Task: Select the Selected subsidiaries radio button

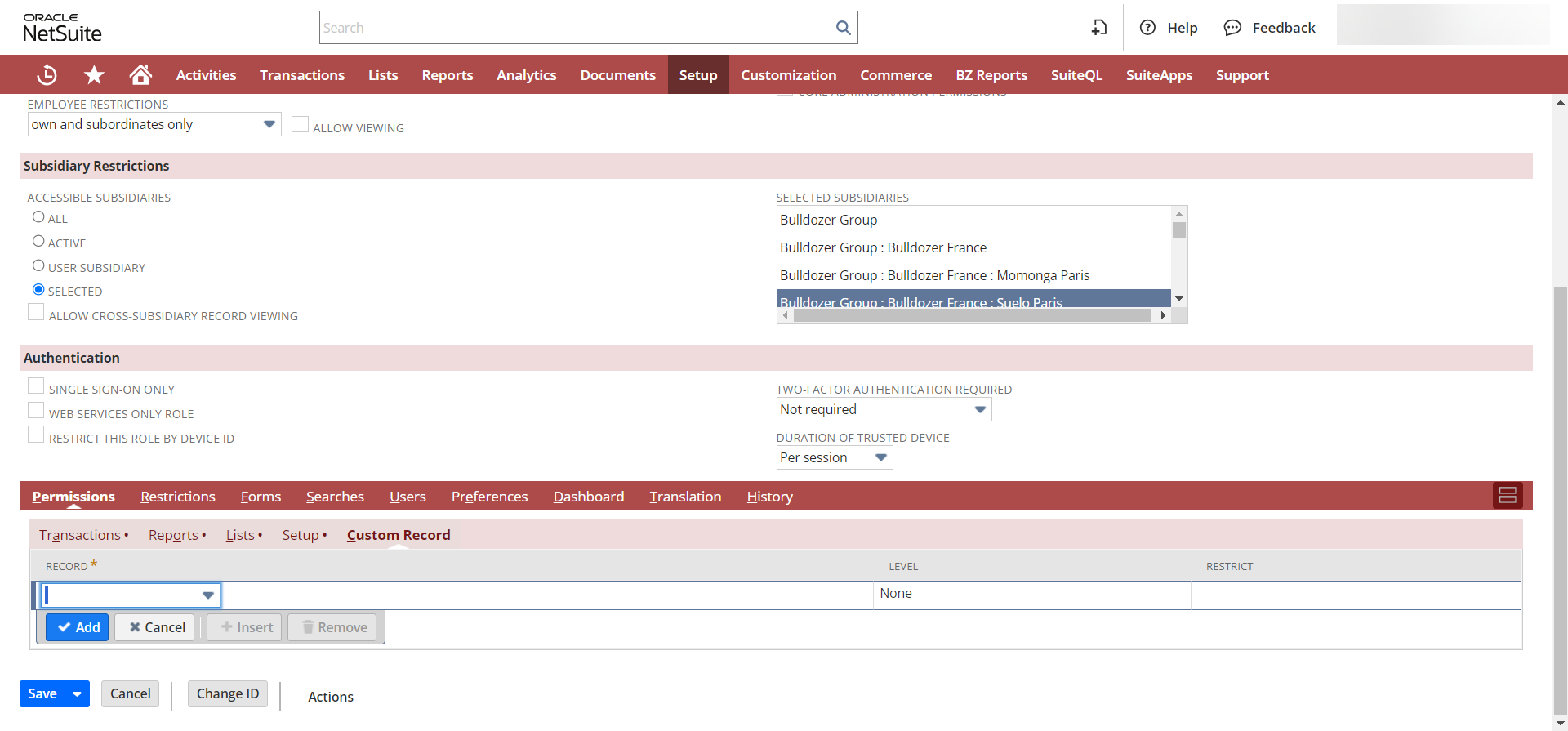Action: (x=38, y=289)
